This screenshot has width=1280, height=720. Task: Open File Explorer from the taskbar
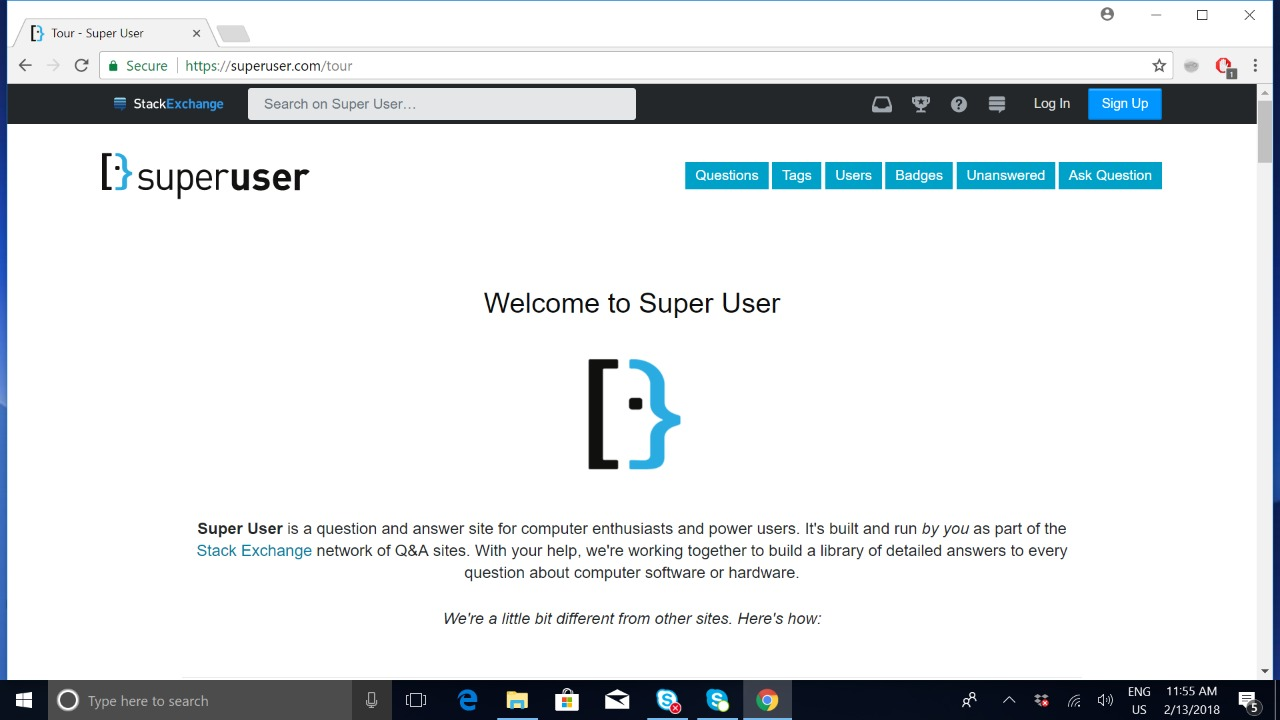517,700
